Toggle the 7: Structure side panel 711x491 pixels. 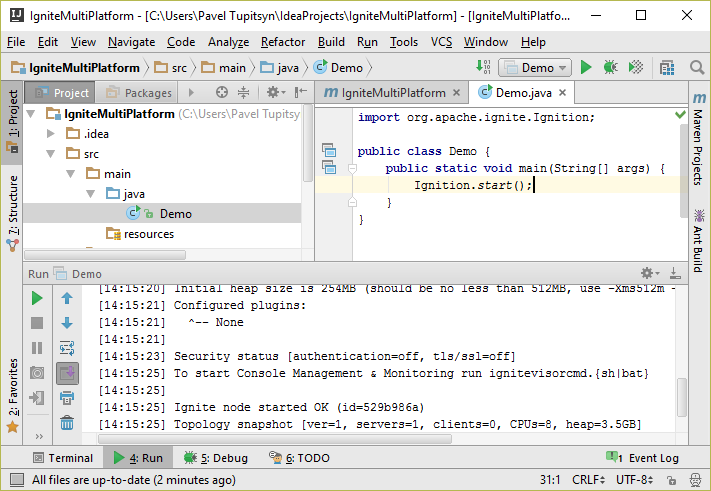point(13,213)
